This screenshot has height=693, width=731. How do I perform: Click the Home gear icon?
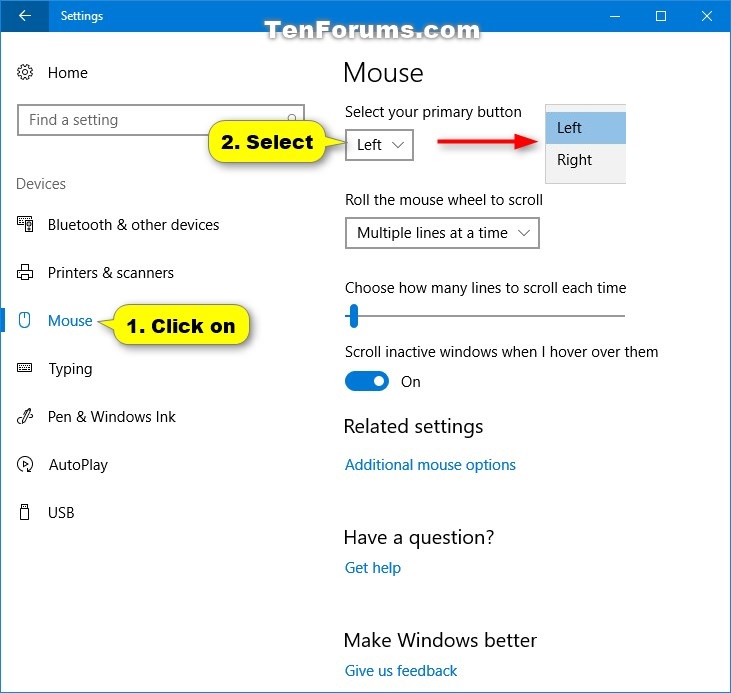click(25, 72)
